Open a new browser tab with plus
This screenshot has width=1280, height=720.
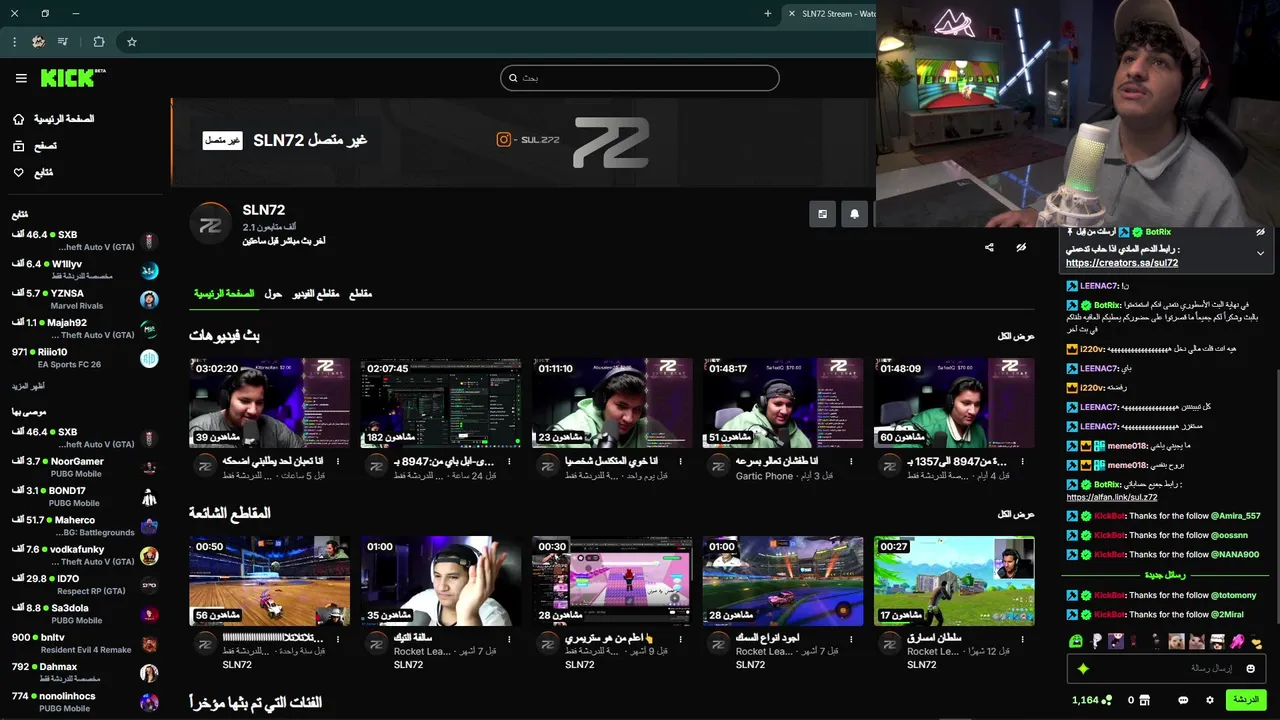[x=768, y=14]
